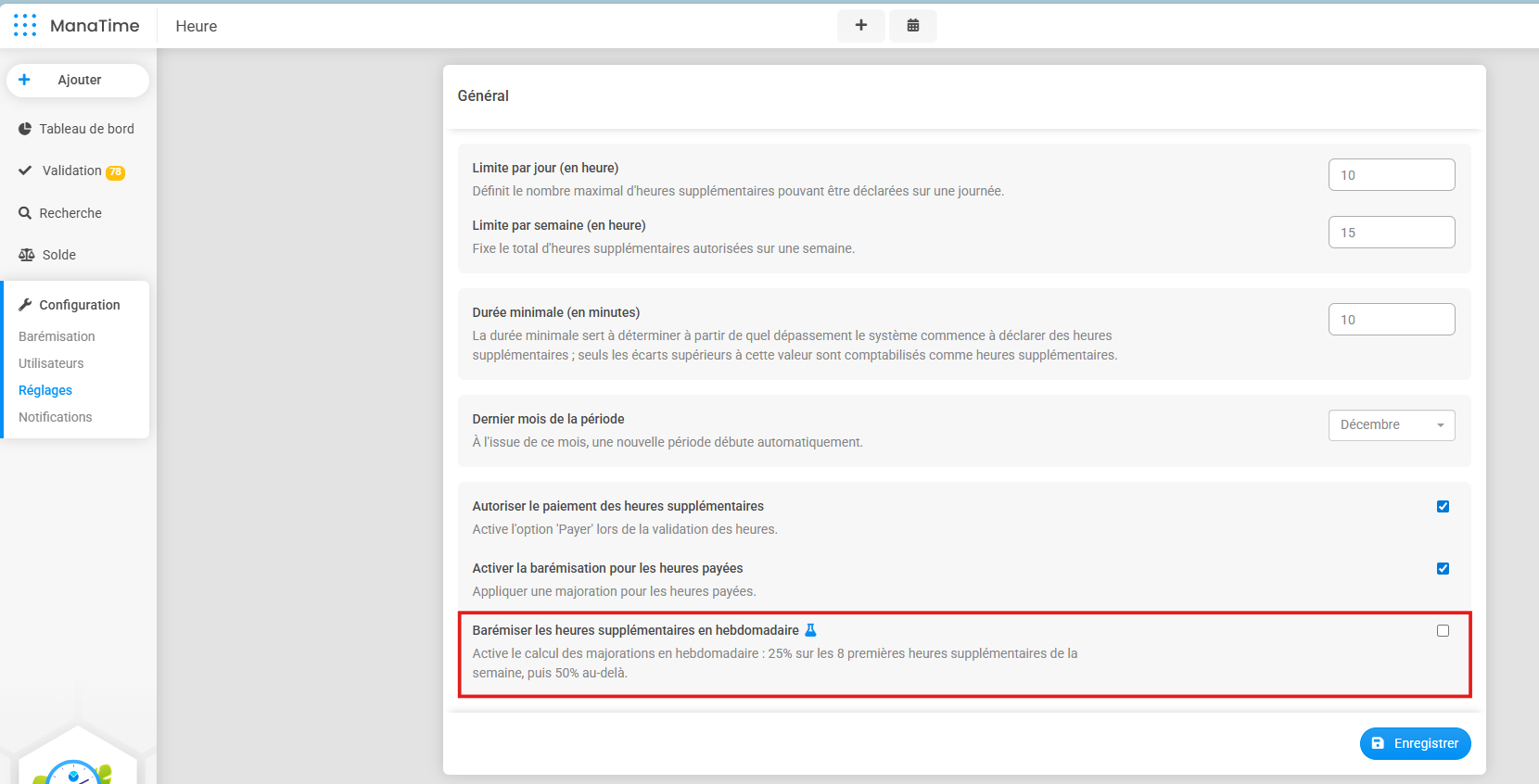This screenshot has width=1539, height=784.
Task: Select Notifications in Configuration menu
Action: coord(56,417)
